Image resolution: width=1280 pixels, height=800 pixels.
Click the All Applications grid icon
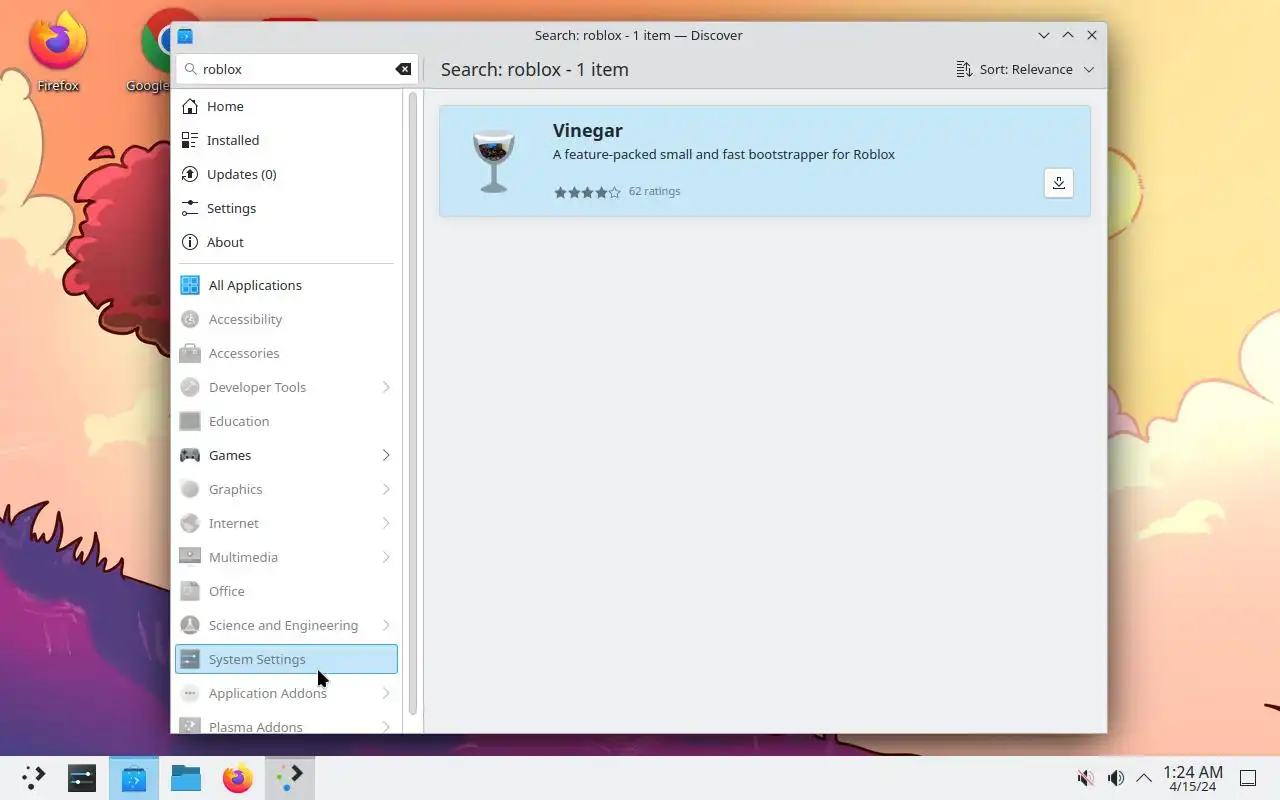point(190,285)
